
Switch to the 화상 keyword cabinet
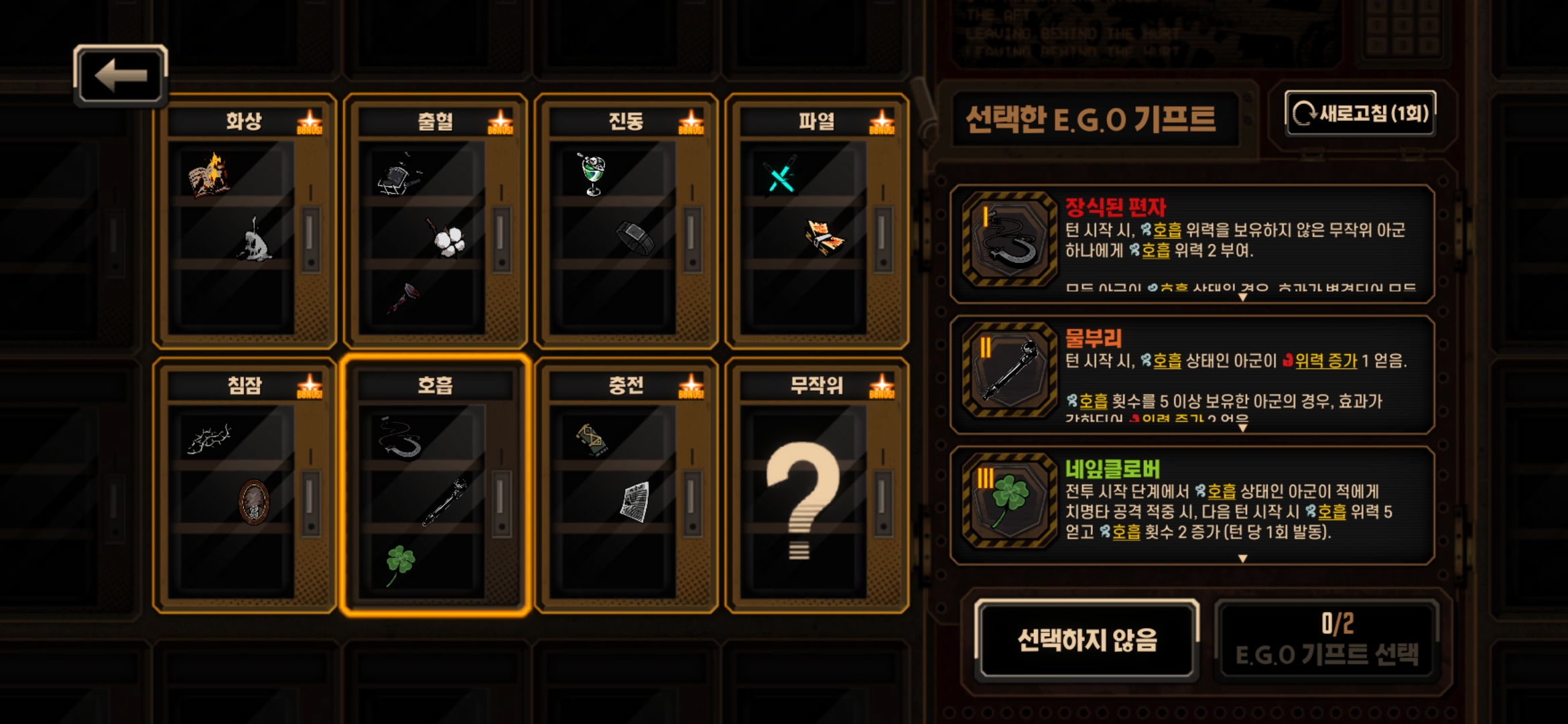(244, 122)
